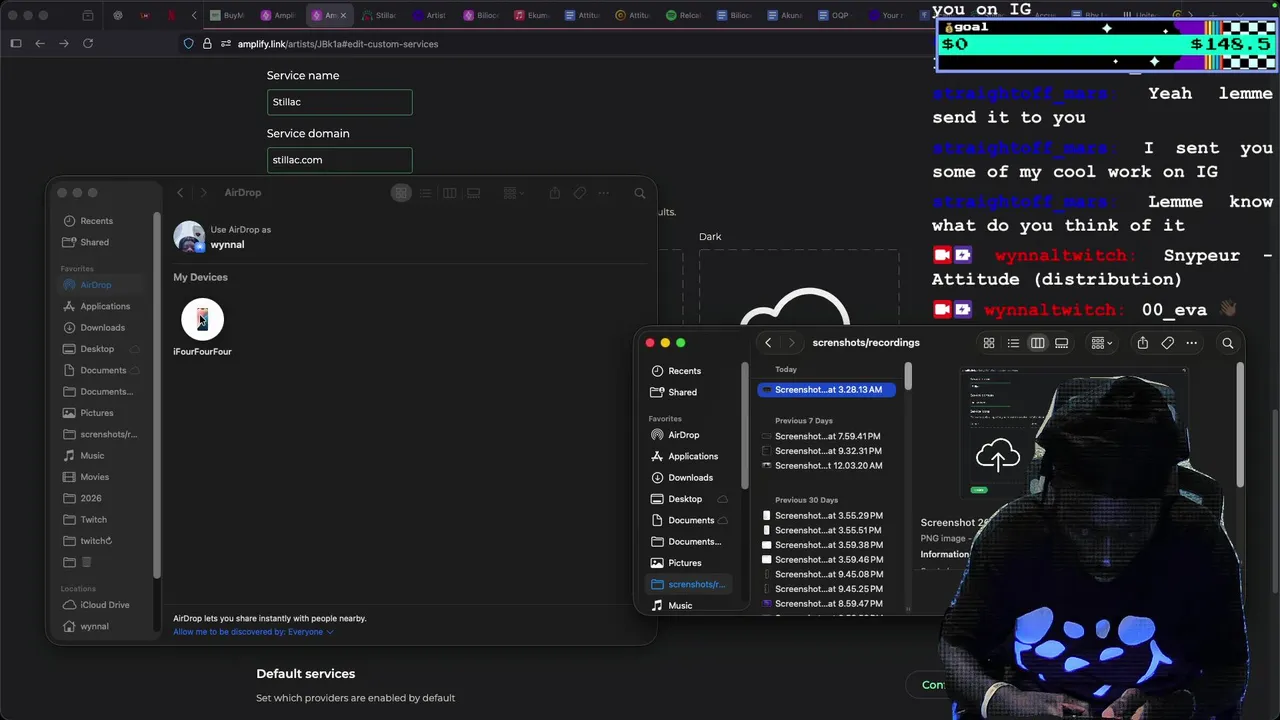Image resolution: width=1280 pixels, height=720 pixels.
Task: Select Screenshot...t 12.03.20 AM file
Action: [826, 466]
